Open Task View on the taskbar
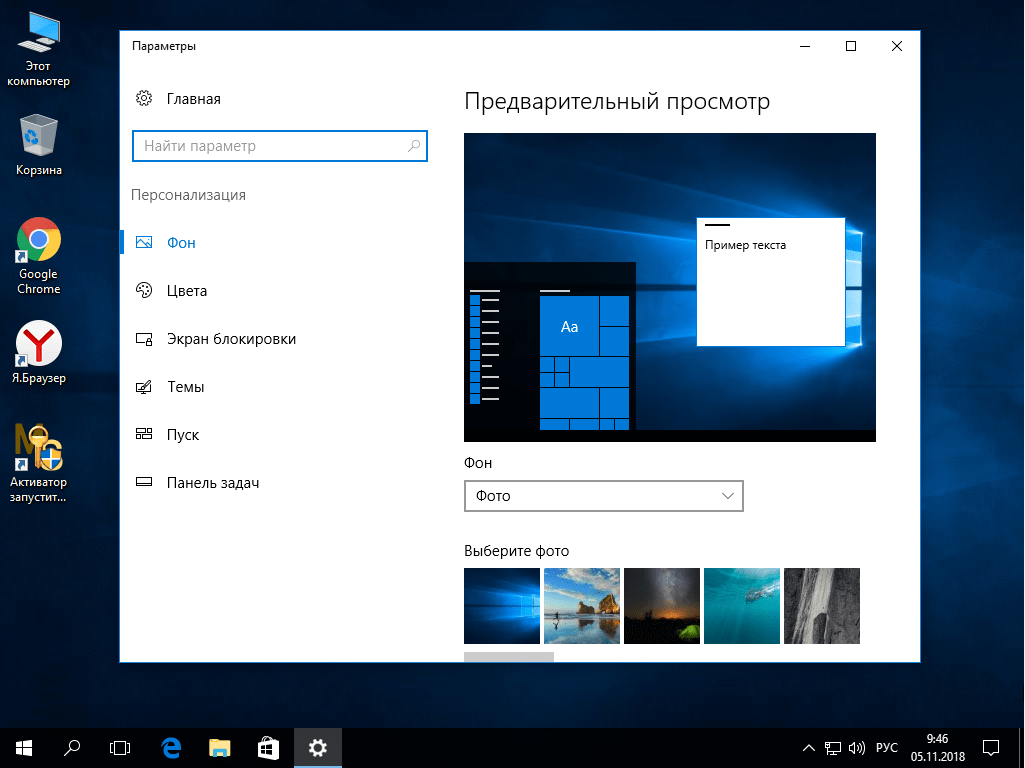 tap(120, 747)
